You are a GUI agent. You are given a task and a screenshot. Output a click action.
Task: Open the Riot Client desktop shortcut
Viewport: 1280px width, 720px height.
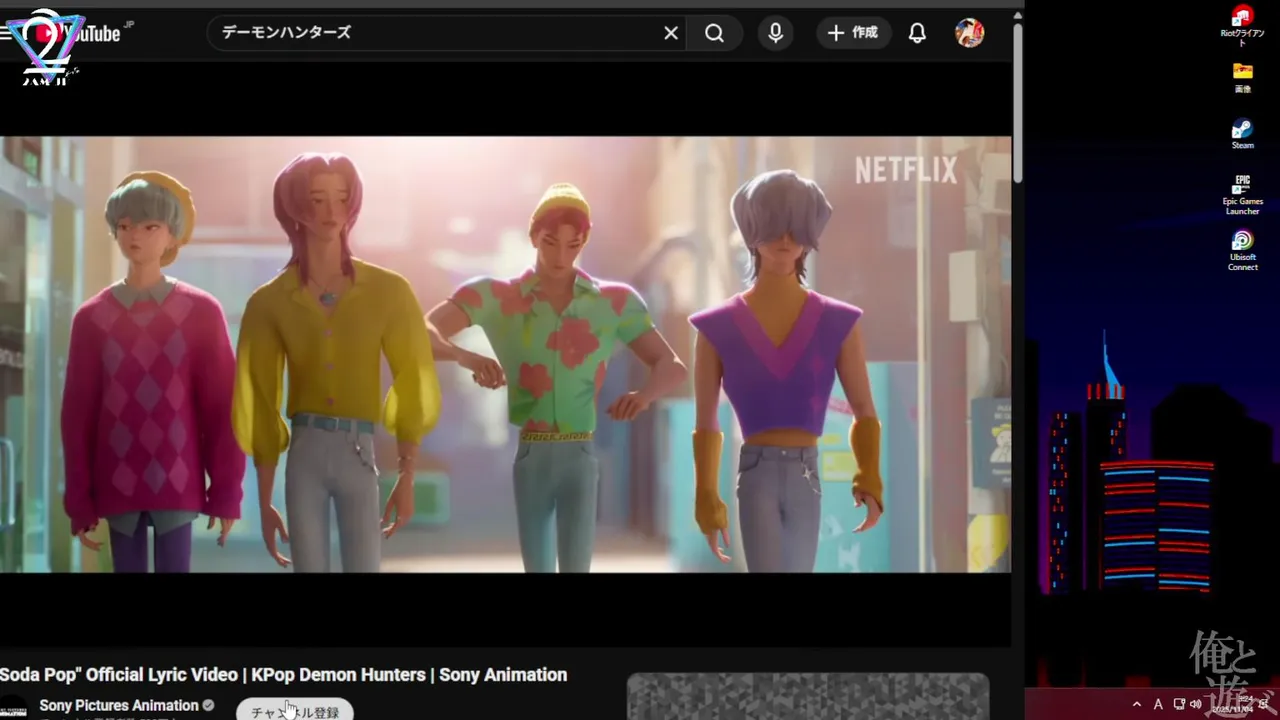1242,26
